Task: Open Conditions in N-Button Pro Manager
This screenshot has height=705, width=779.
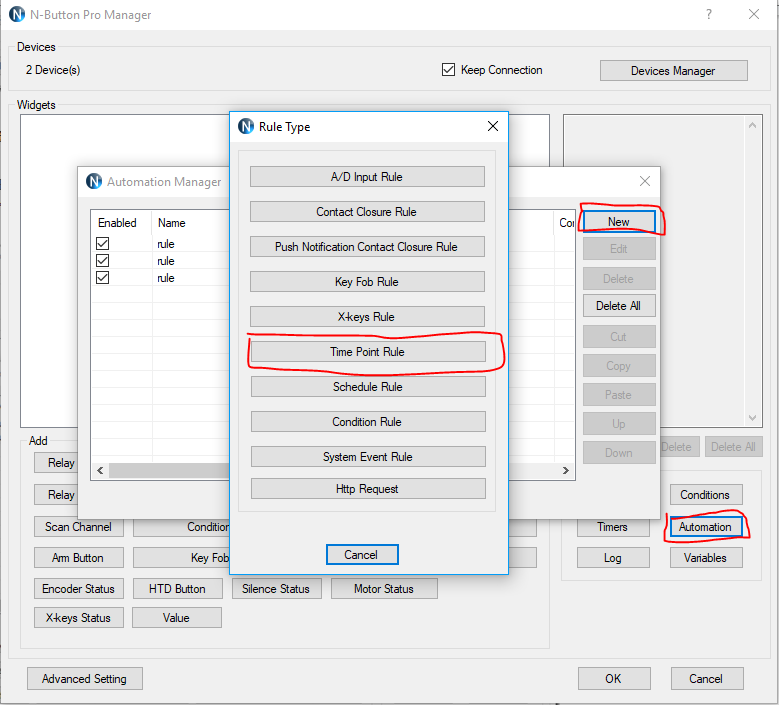Action: [705, 495]
